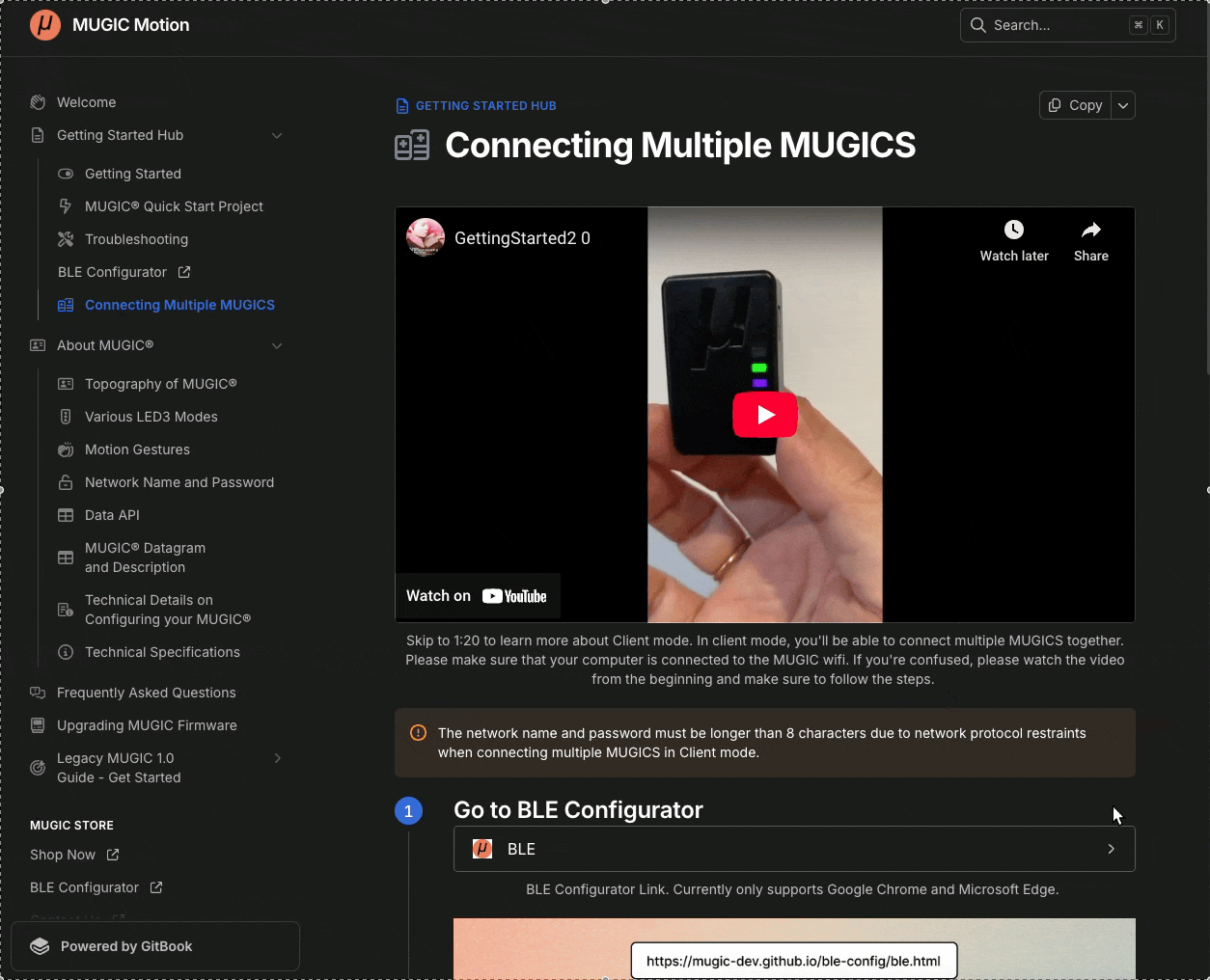Open the Copy options dropdown arrow

coord(1123,105)
